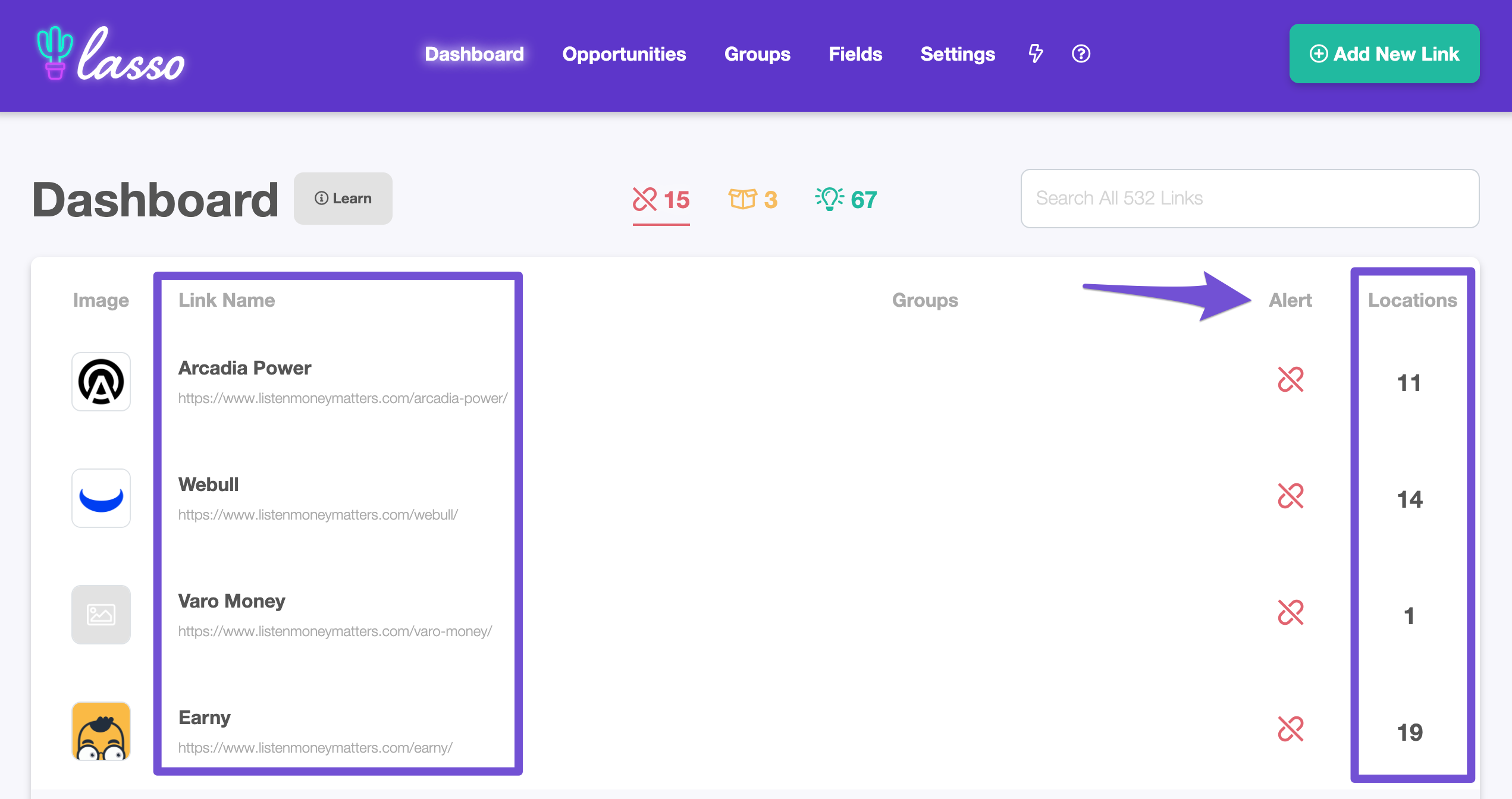Click the broken link alert for Varo Money
This screenshot has height=799, width=1512.
click(1290, 613)
